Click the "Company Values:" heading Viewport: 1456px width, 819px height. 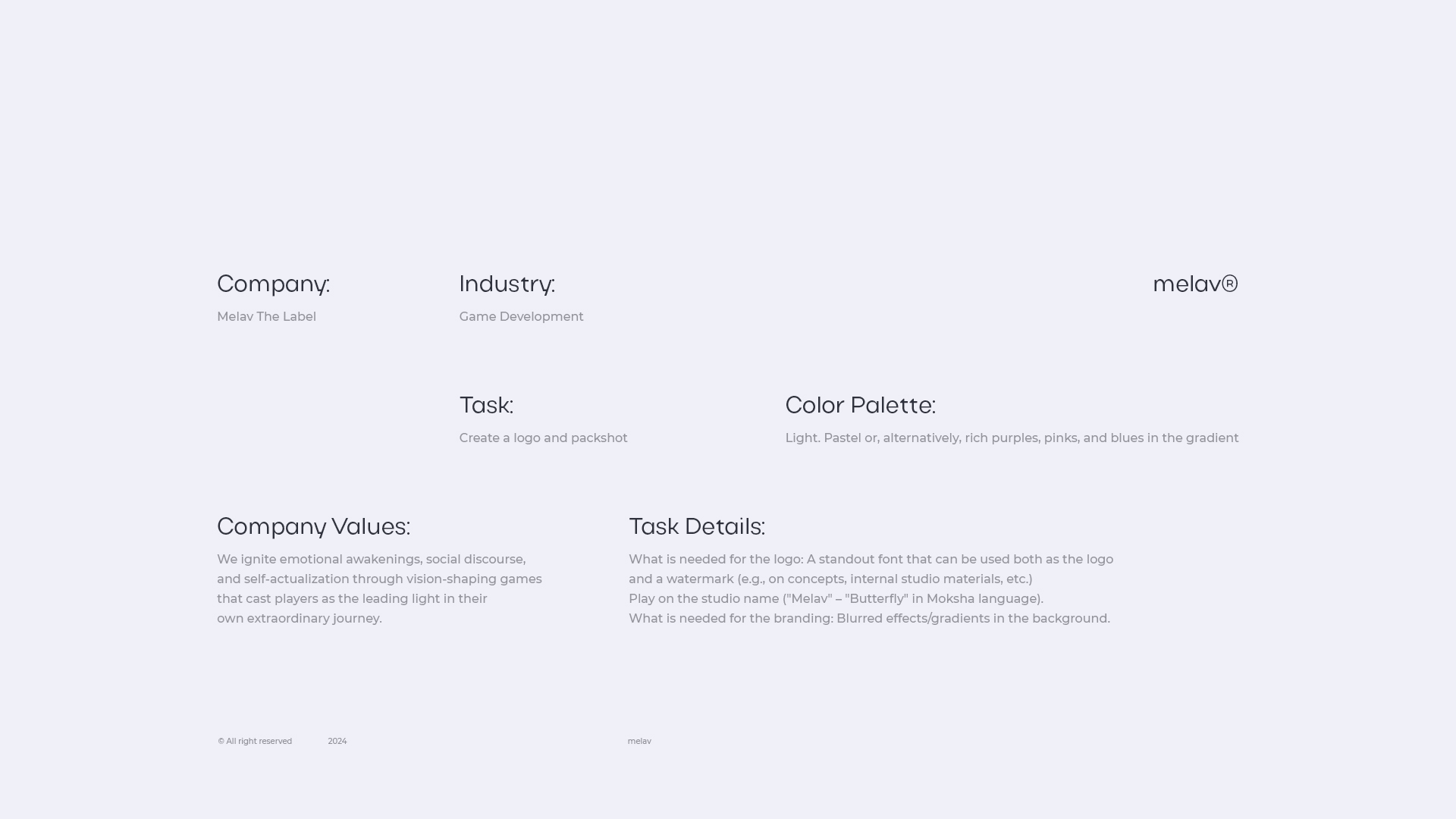pyautogui.click(x=313, y=527)
